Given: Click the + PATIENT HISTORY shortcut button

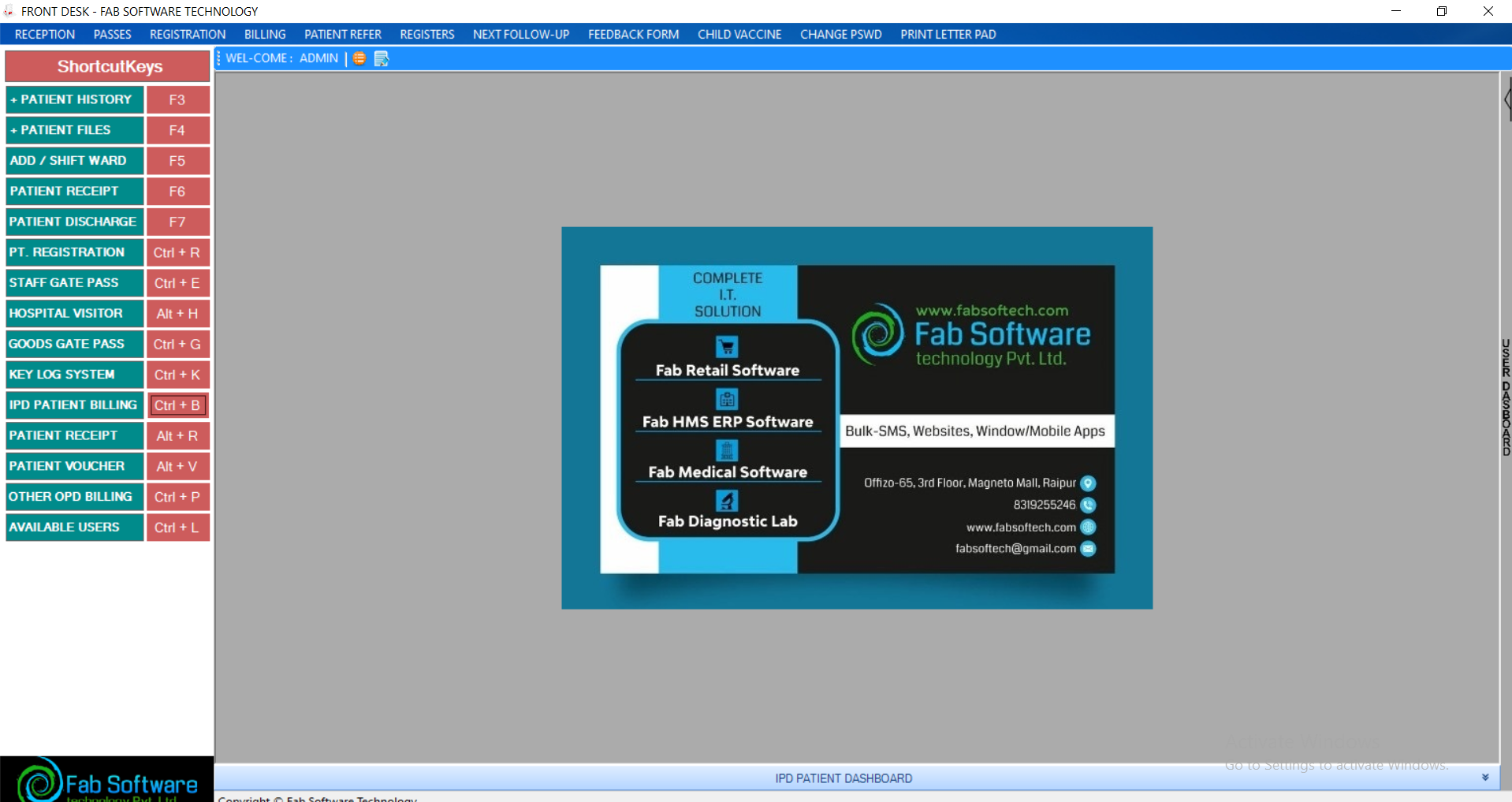Looking at the screenshot, I should tap(75, 99).
